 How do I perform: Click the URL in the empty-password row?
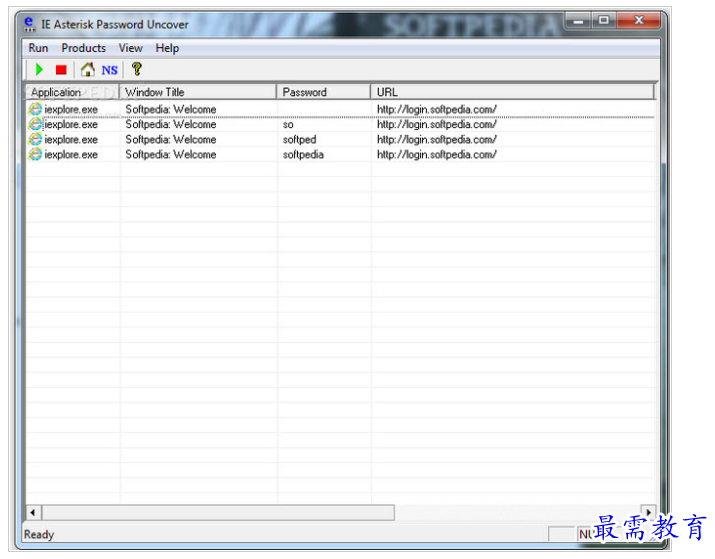click(x=436, y=109)
